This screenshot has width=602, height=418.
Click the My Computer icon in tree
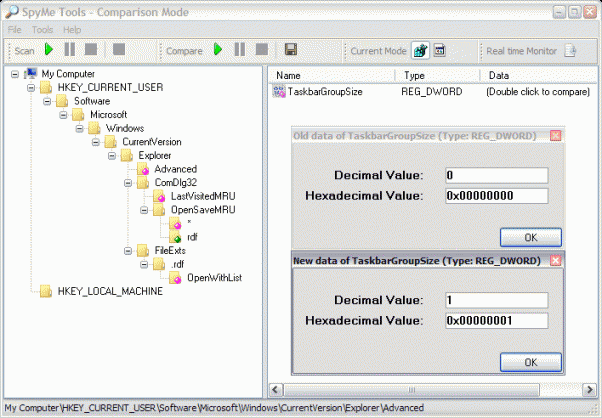click(31, 73)
